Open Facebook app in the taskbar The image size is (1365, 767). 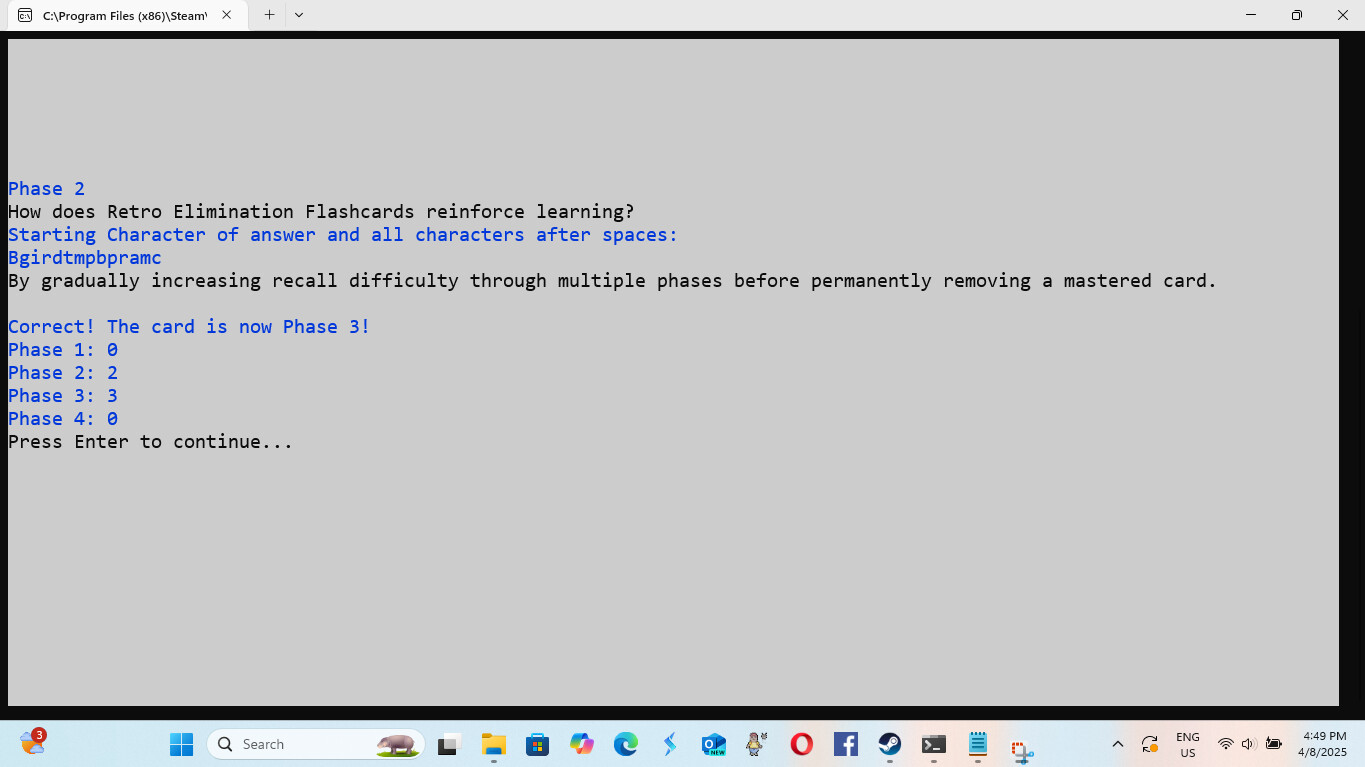(845, 744)
